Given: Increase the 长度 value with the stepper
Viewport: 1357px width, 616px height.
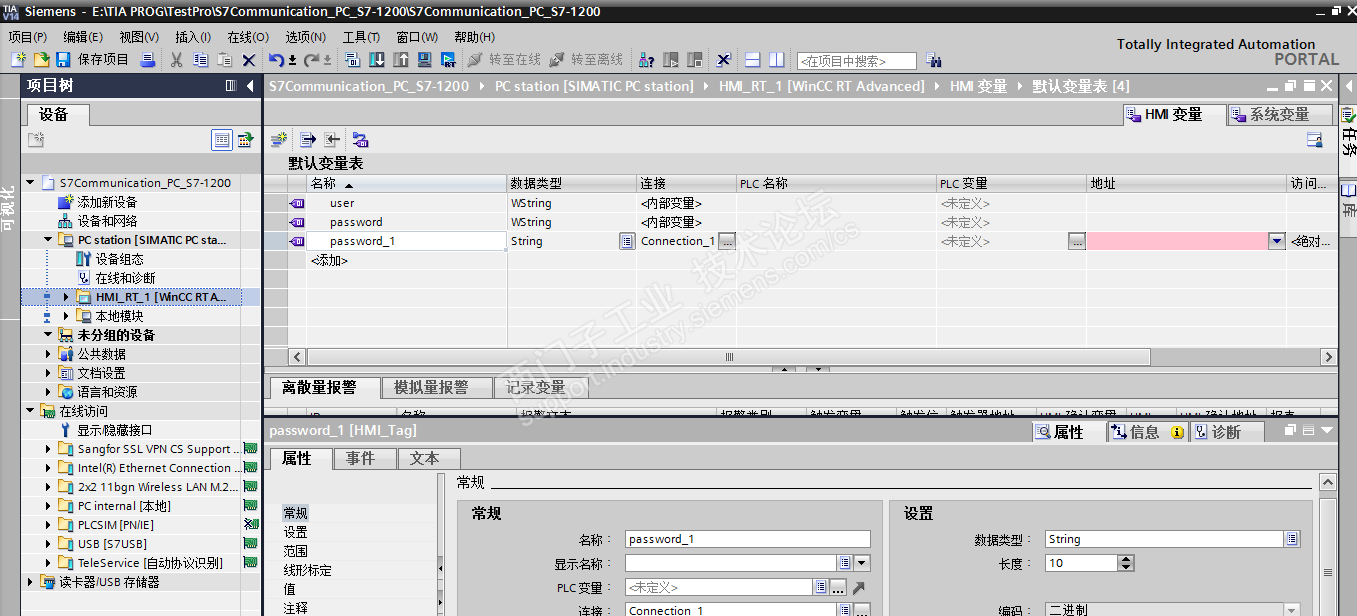Looking at the screenshot, I should [x=1126, y=559].
